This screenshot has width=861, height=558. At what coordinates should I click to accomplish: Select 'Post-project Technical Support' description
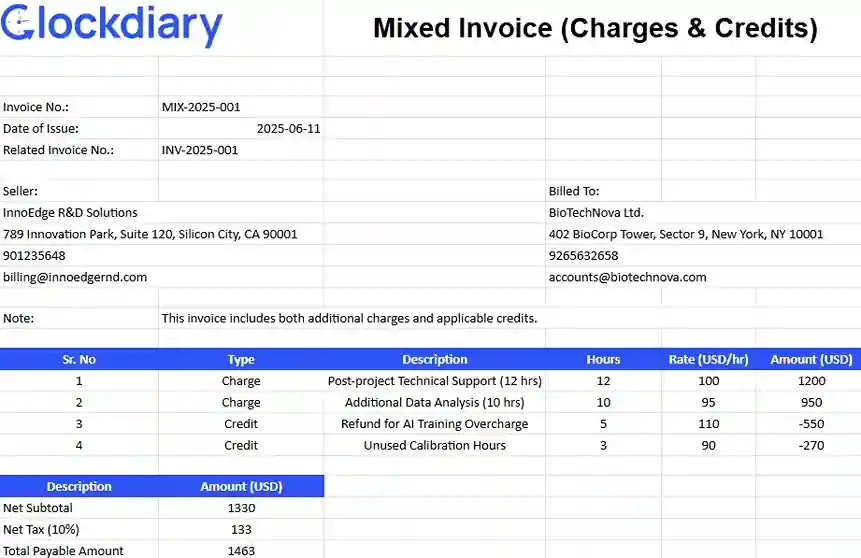pyautogui.click(x=435, y=381)
